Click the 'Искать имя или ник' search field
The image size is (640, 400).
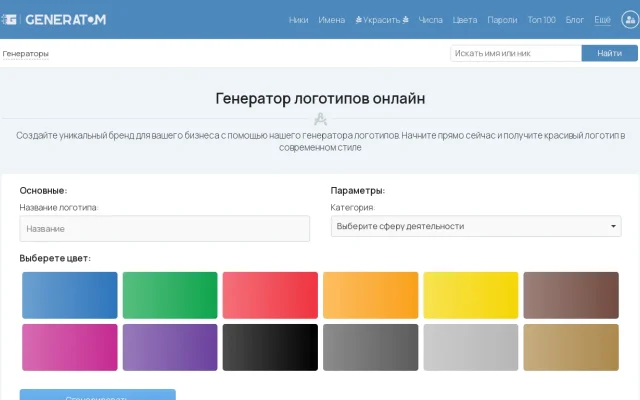516,53
